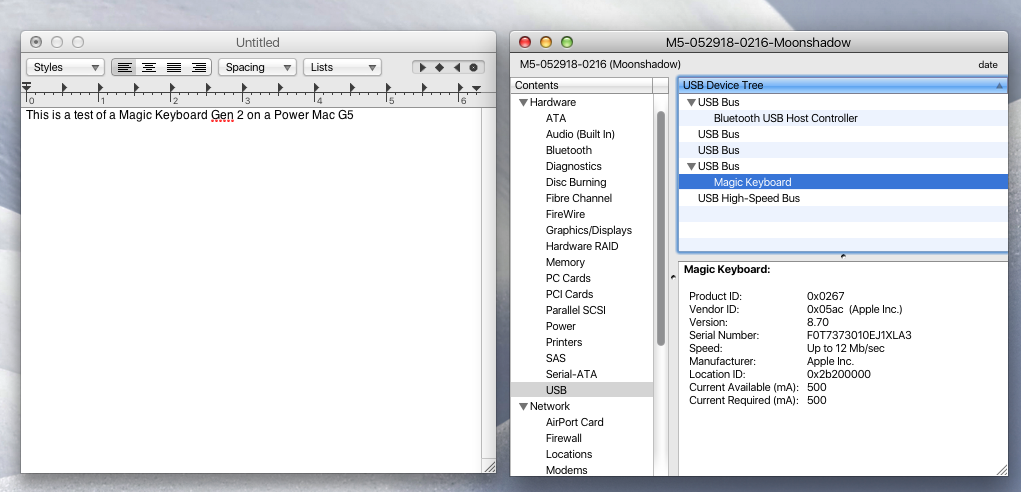Collapse the USB Bus containing Magic Keyboard

tap(691, 166)
